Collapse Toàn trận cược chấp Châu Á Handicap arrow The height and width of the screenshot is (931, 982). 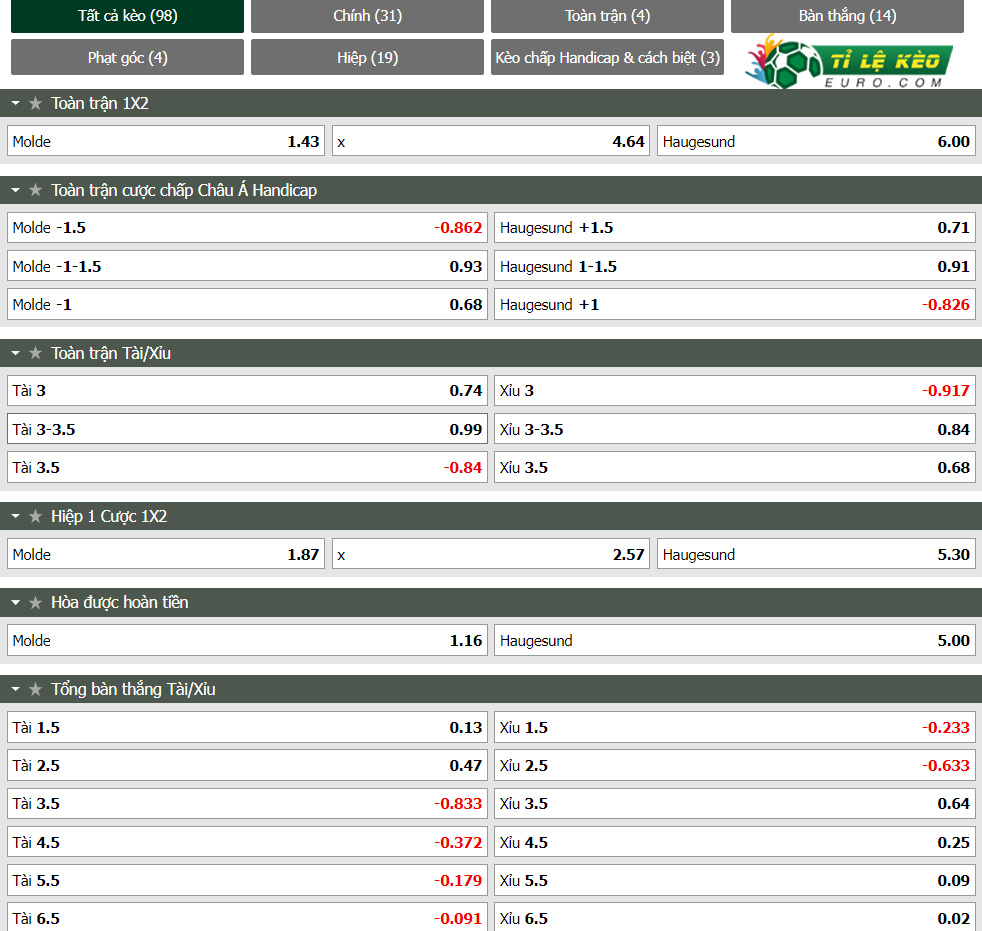pyautogui.click(x=16, y=190)
